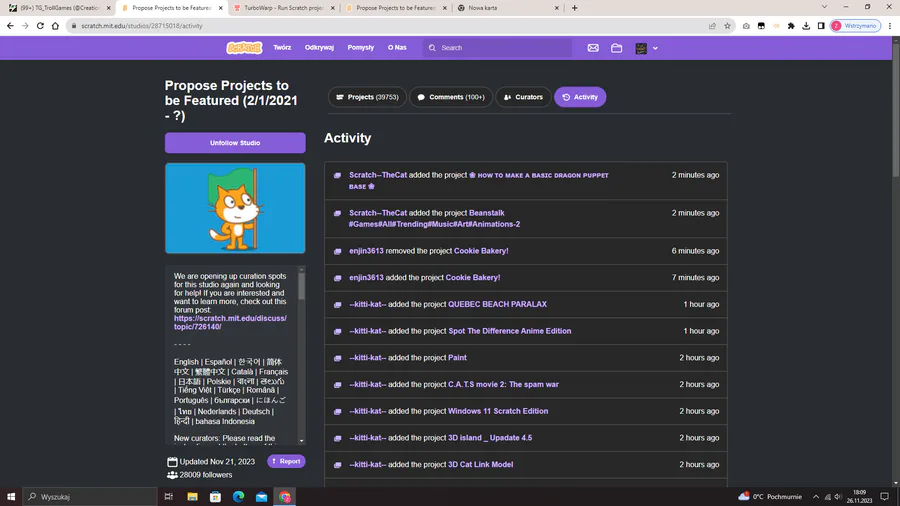Click the share page icon in address bar

712,26
